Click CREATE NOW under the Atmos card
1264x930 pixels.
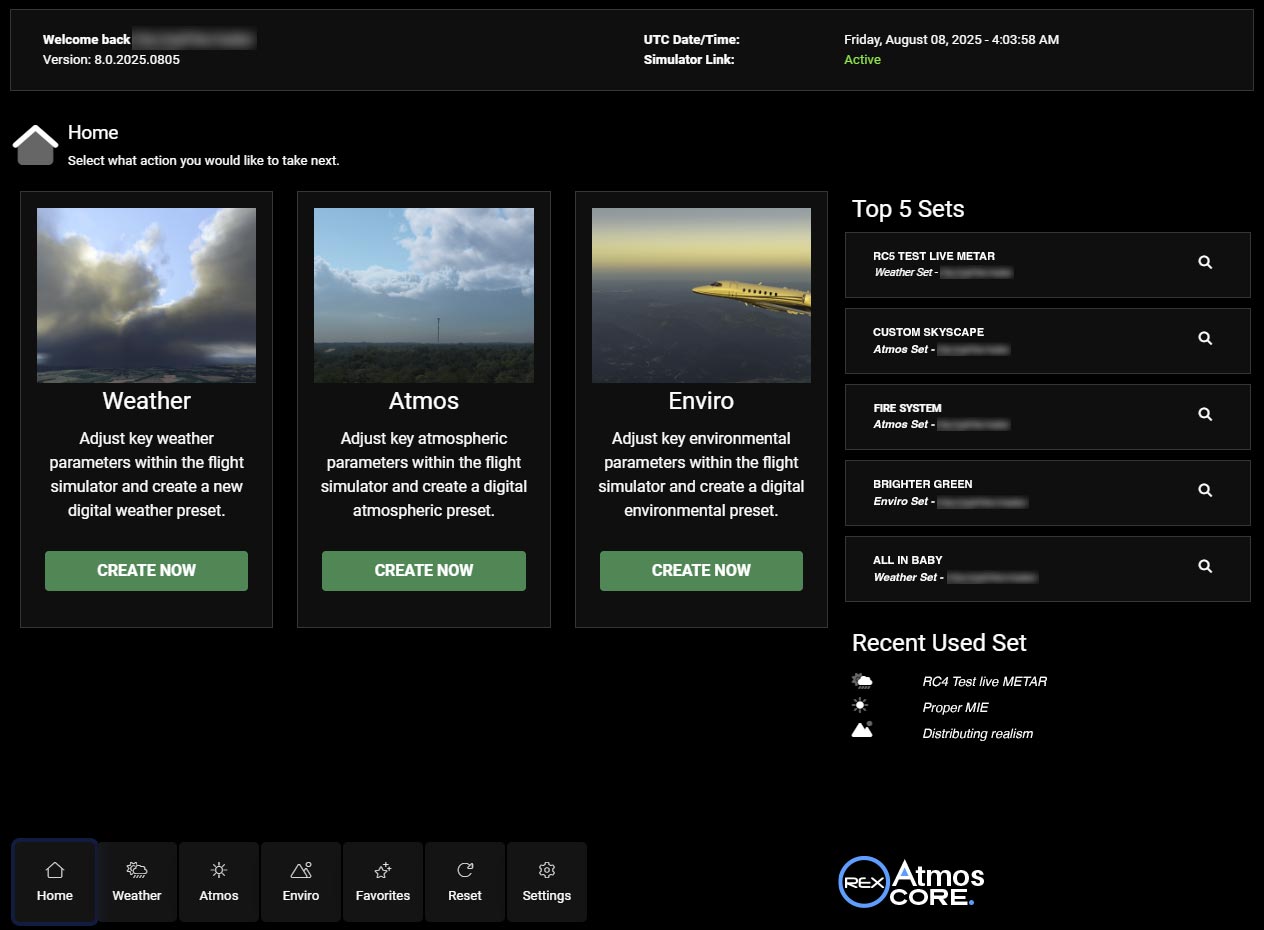coord(423,570)
